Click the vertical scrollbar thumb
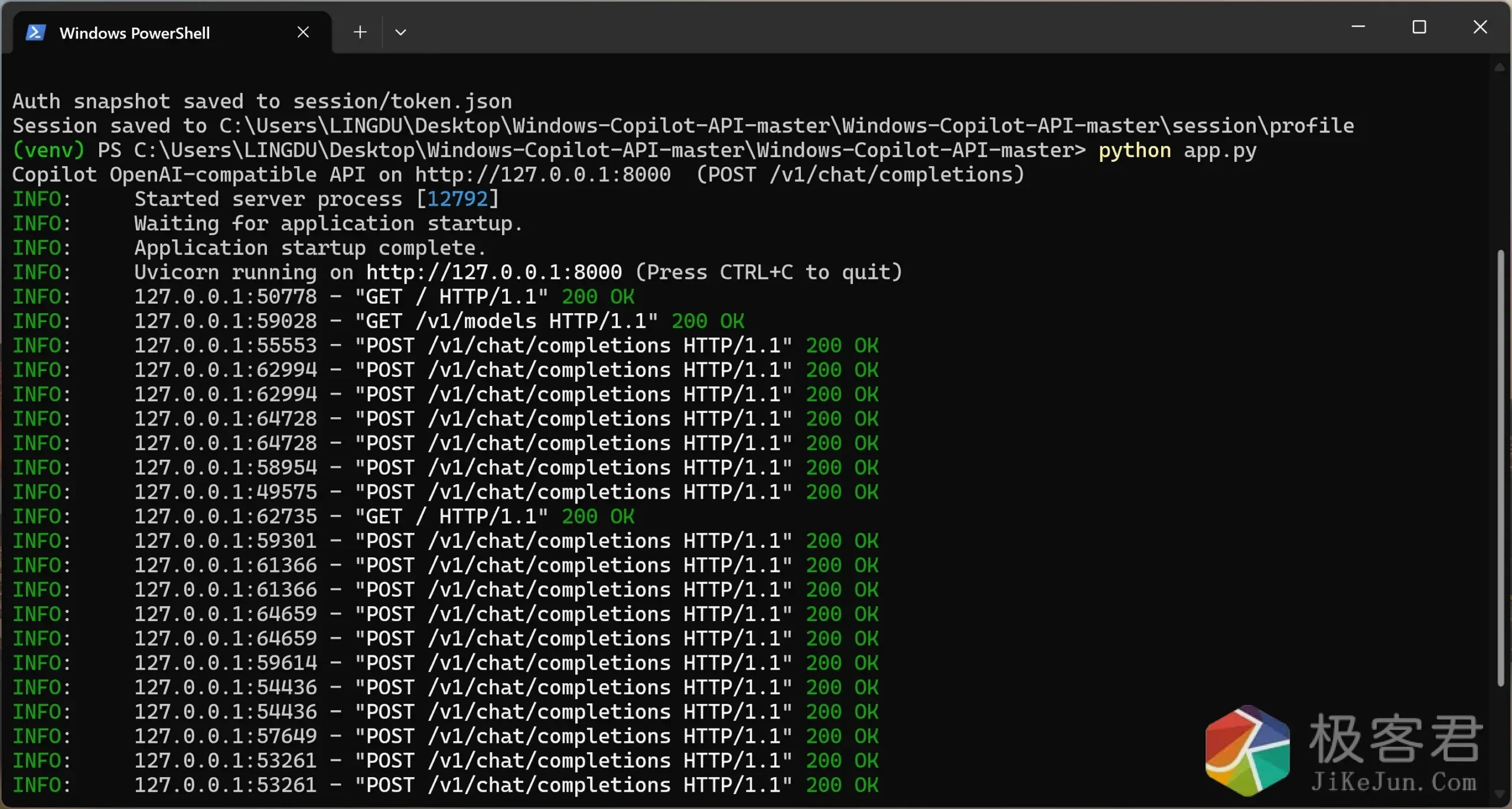Viewport: 1512px width, 809px height. click(x=1500, y=468)
